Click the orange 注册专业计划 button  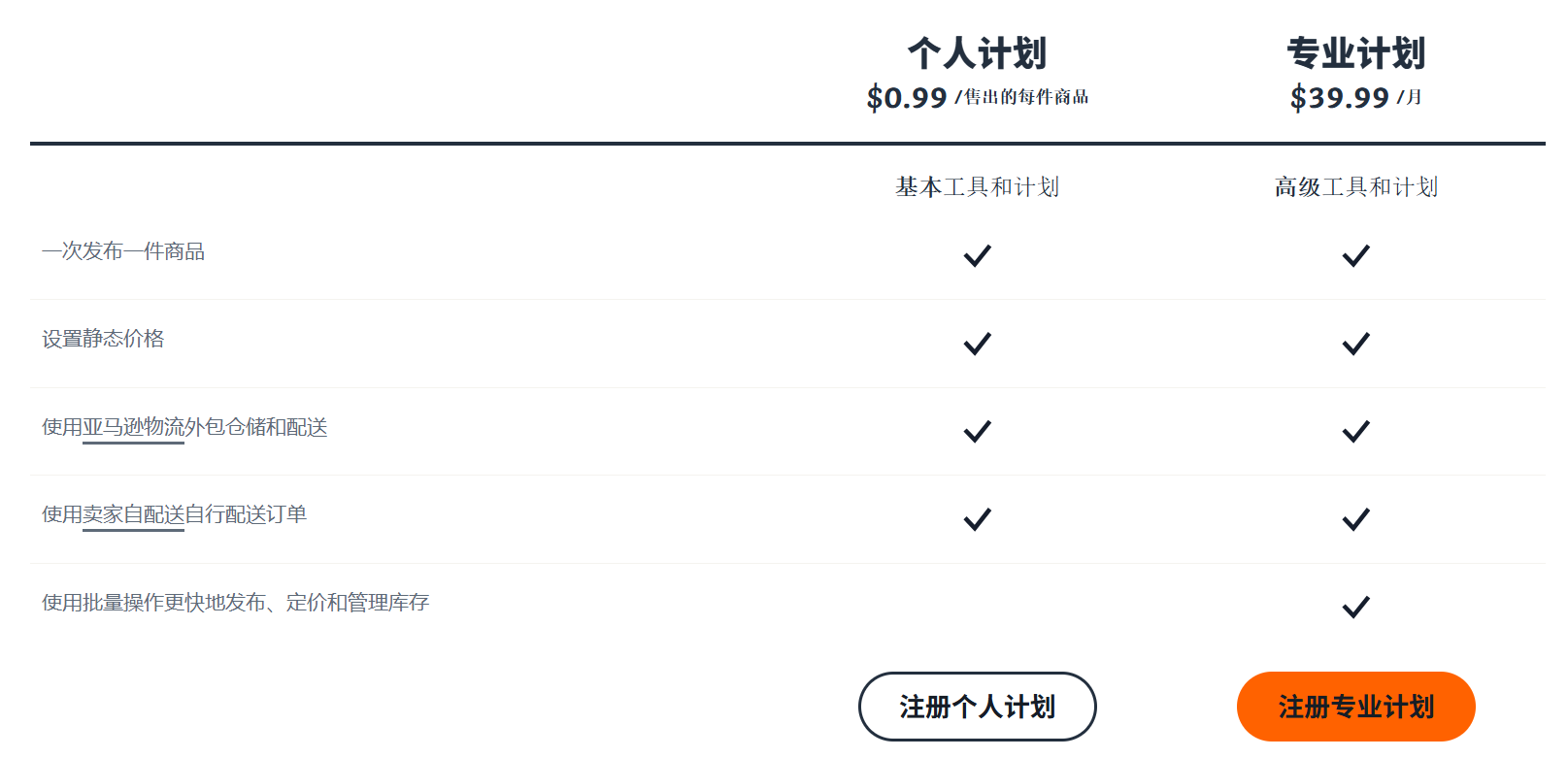click(x=1355, y=707)
